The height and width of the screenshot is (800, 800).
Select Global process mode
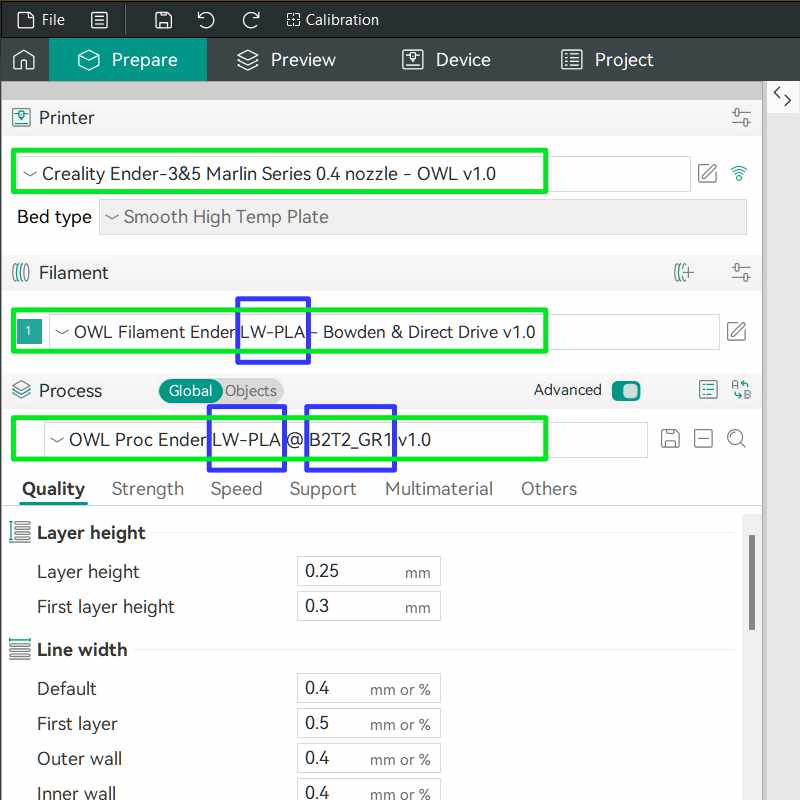coord(190,391)
